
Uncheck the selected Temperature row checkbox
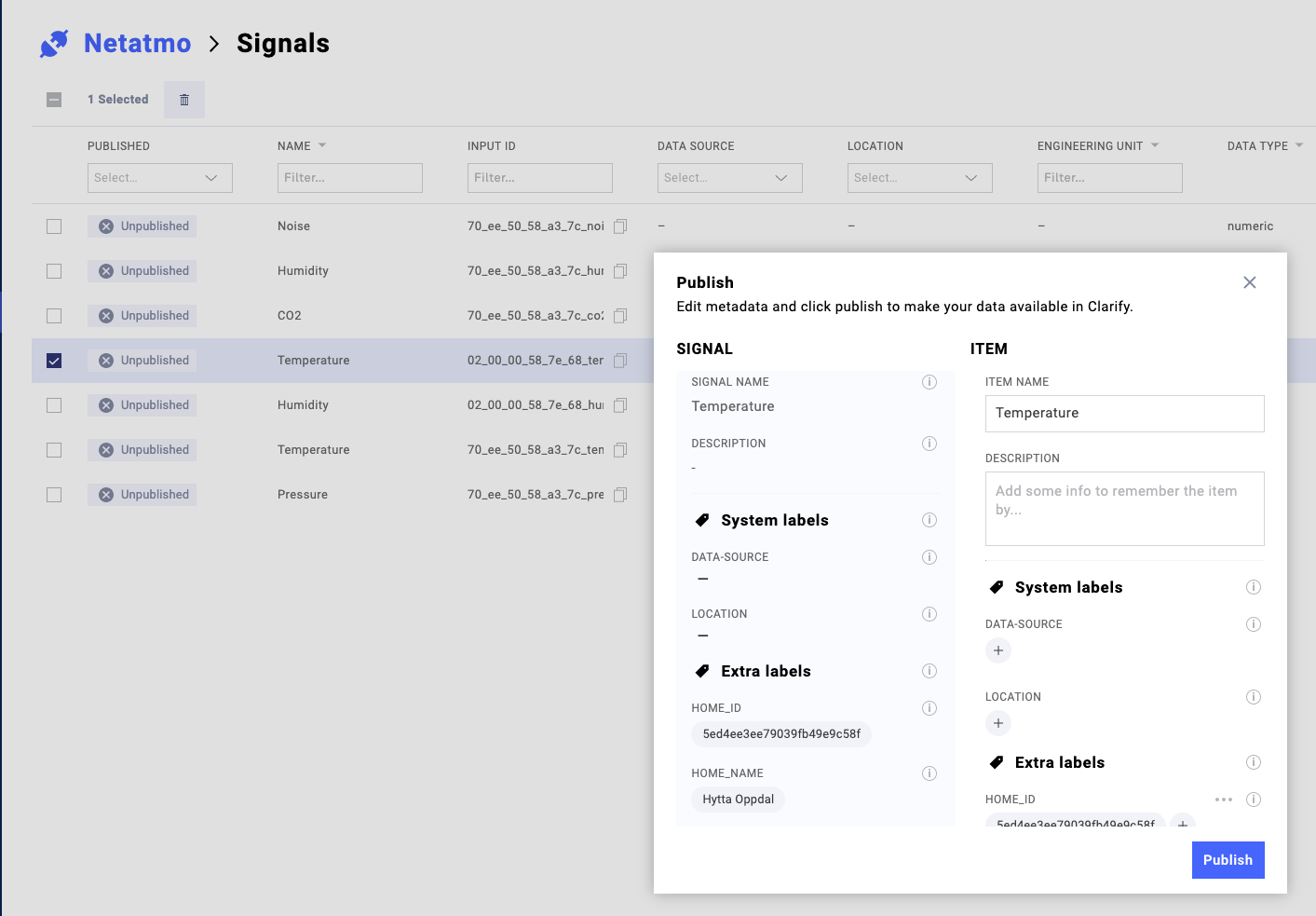click(54, 361)
